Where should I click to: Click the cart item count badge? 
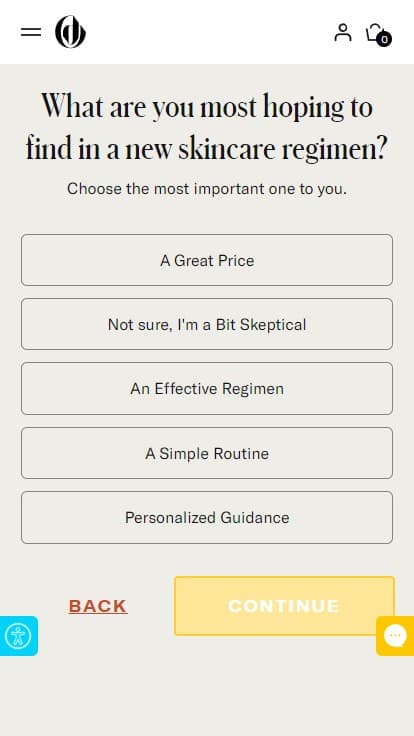(384, 39)
